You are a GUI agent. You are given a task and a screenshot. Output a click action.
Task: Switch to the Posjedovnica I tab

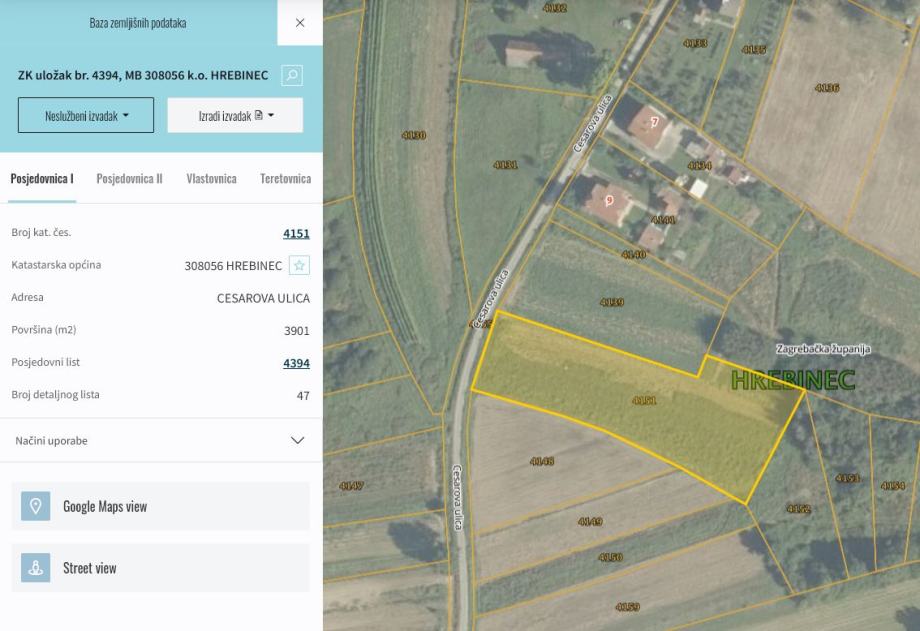pos(42,178)
